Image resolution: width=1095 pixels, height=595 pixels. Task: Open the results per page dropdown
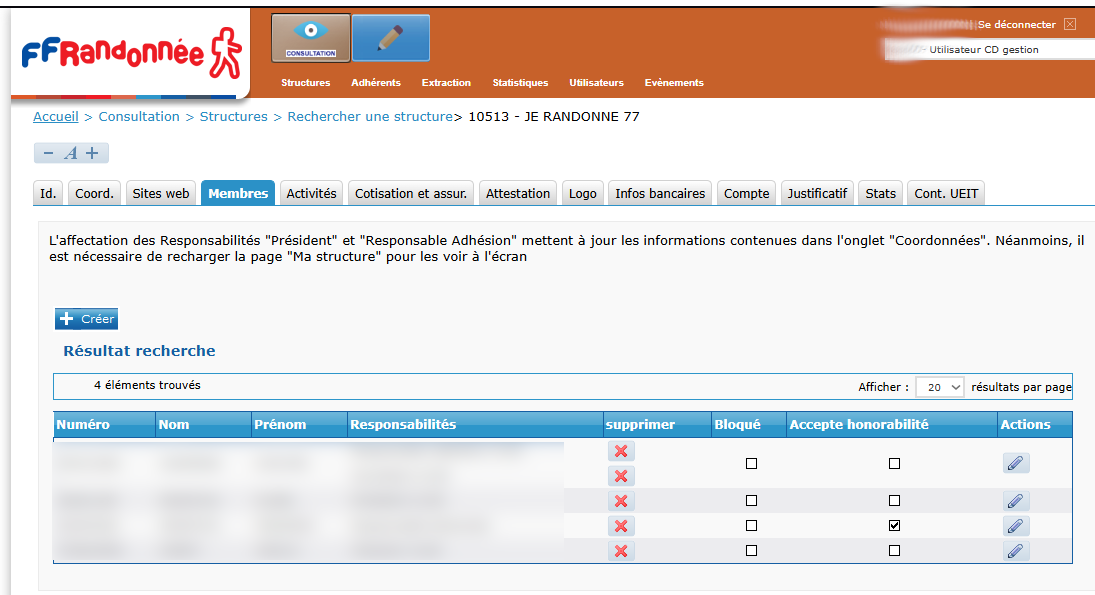(x=940, y=387)
